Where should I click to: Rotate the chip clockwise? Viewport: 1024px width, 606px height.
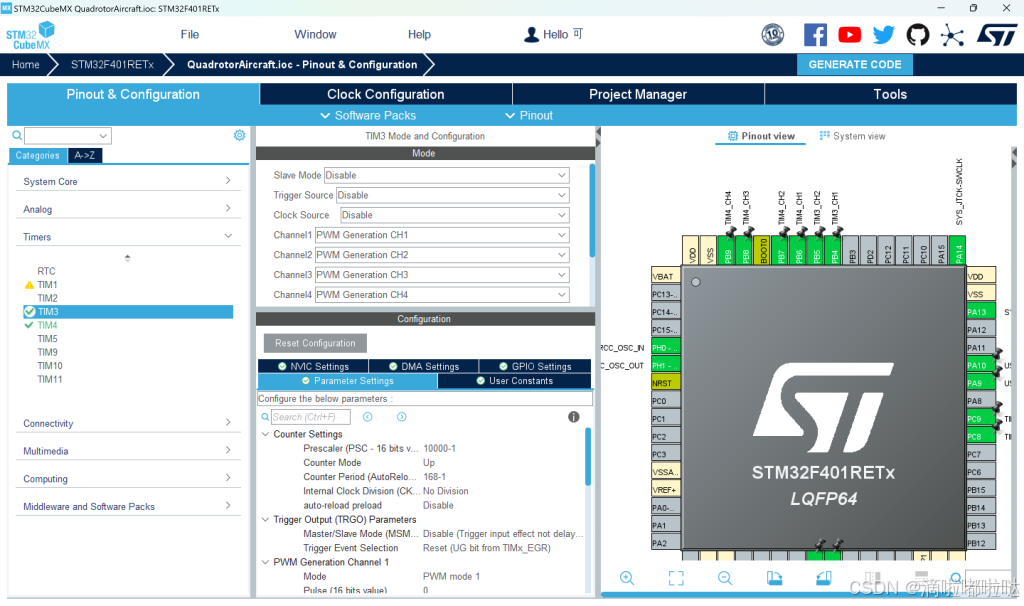click(x=775, y=578)
